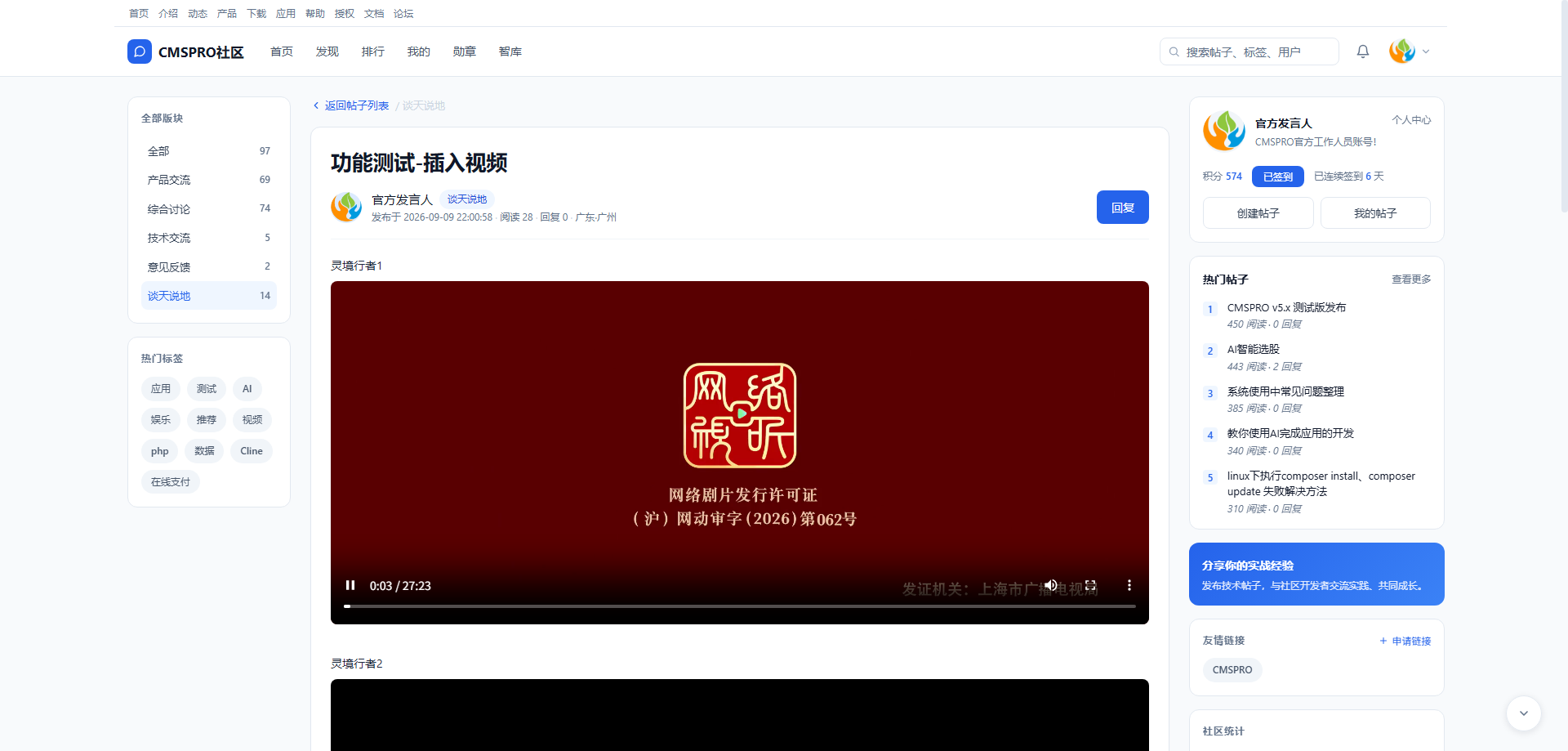Open the CMSPRO friend link chip
The width and height of the screenshot is (1568, 751).
[x=1232, y=670]
